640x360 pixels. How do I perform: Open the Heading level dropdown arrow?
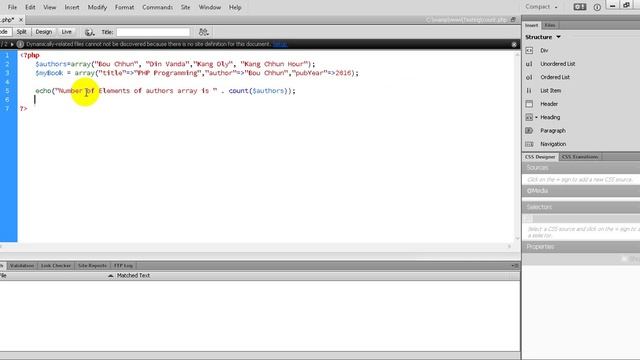click(536, 118)
